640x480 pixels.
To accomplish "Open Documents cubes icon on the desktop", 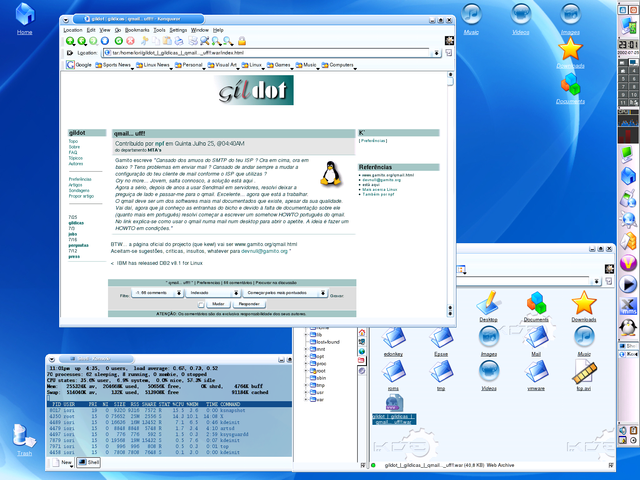I will coord(570,87).
